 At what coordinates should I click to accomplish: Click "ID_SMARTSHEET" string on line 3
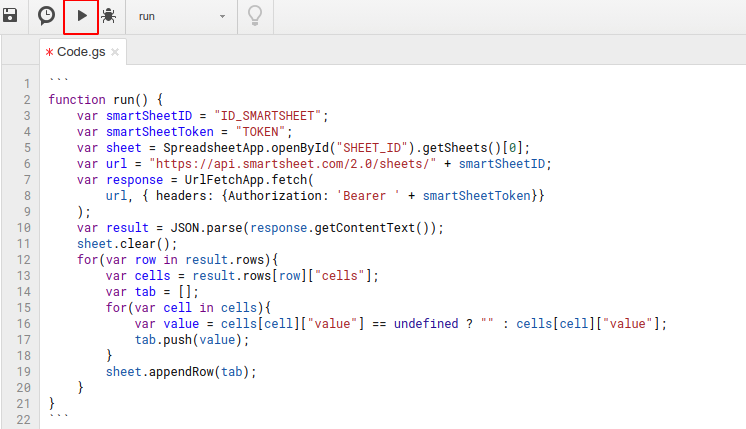[x=267, y=116]
